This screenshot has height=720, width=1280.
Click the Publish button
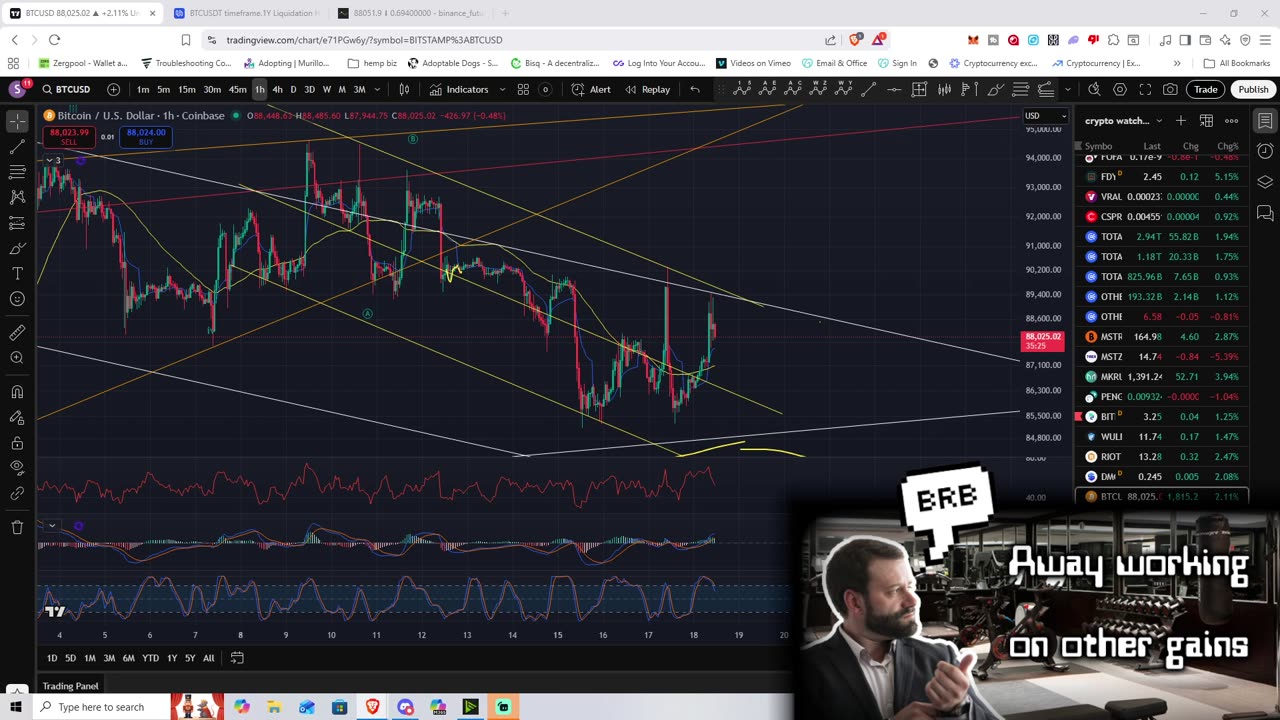(x=1253, y=90)
